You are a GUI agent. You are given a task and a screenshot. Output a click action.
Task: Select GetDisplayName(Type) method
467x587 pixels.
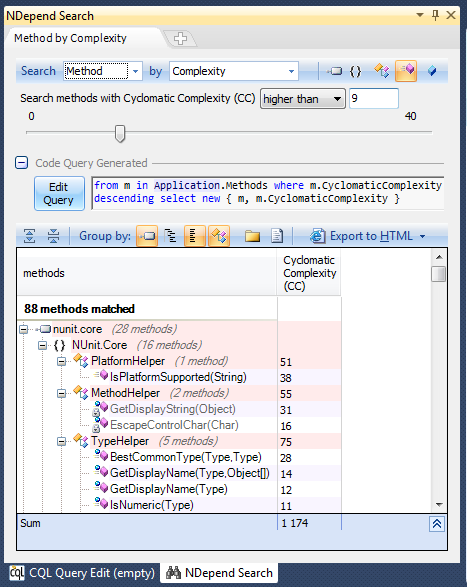(179, 489)
